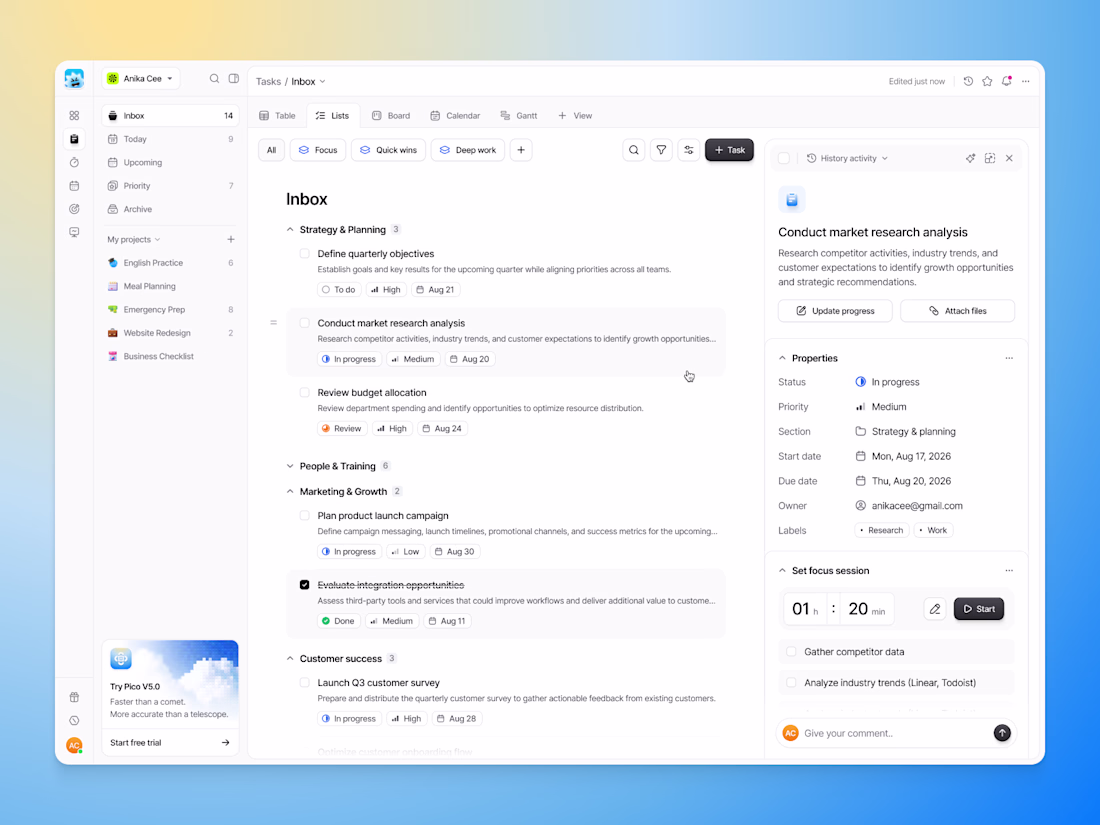Check Analyze industry trends subtask
The height and width of the screenshot is (825, 1100).
(791, 683)
